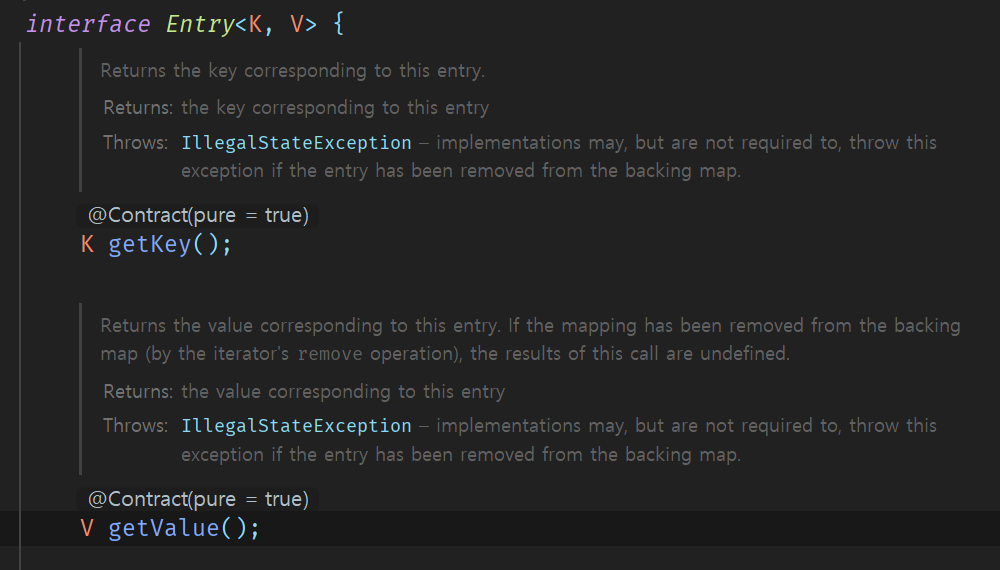Click the 'Throws:' label in getKey docs
This screenshot has height=570, width=1000.
136,143
